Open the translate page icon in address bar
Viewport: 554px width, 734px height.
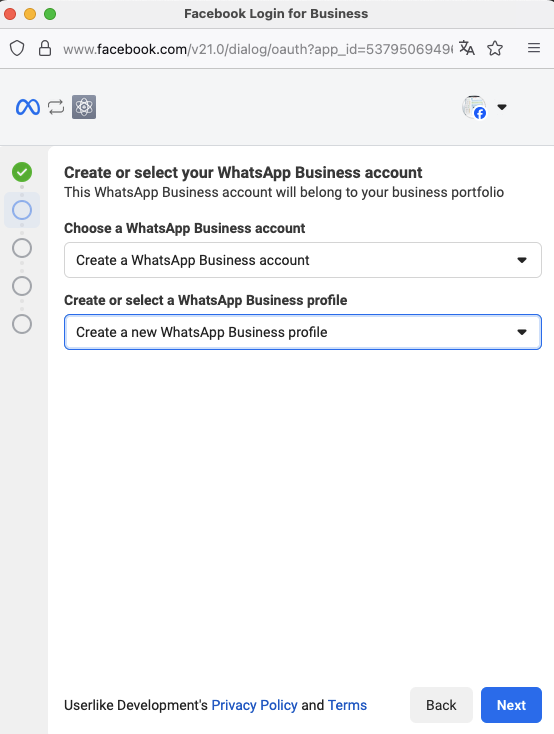click(466, 48)
